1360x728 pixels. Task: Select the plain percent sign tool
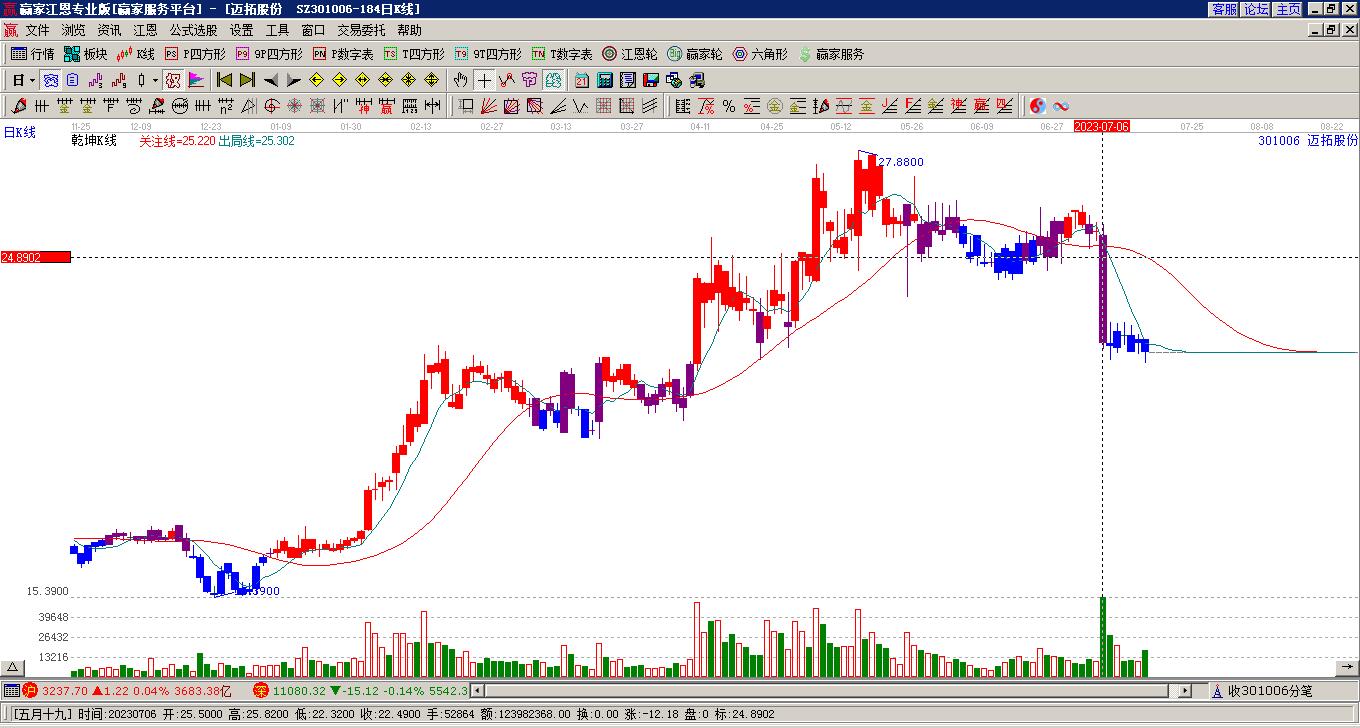point(728,106)
